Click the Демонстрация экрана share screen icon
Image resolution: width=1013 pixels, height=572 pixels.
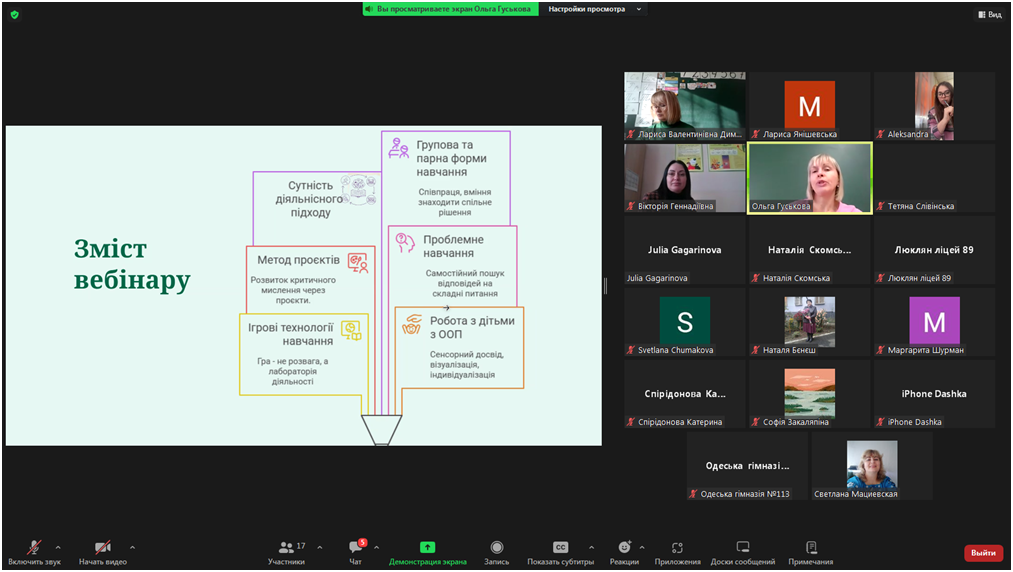tap(427, 548)
